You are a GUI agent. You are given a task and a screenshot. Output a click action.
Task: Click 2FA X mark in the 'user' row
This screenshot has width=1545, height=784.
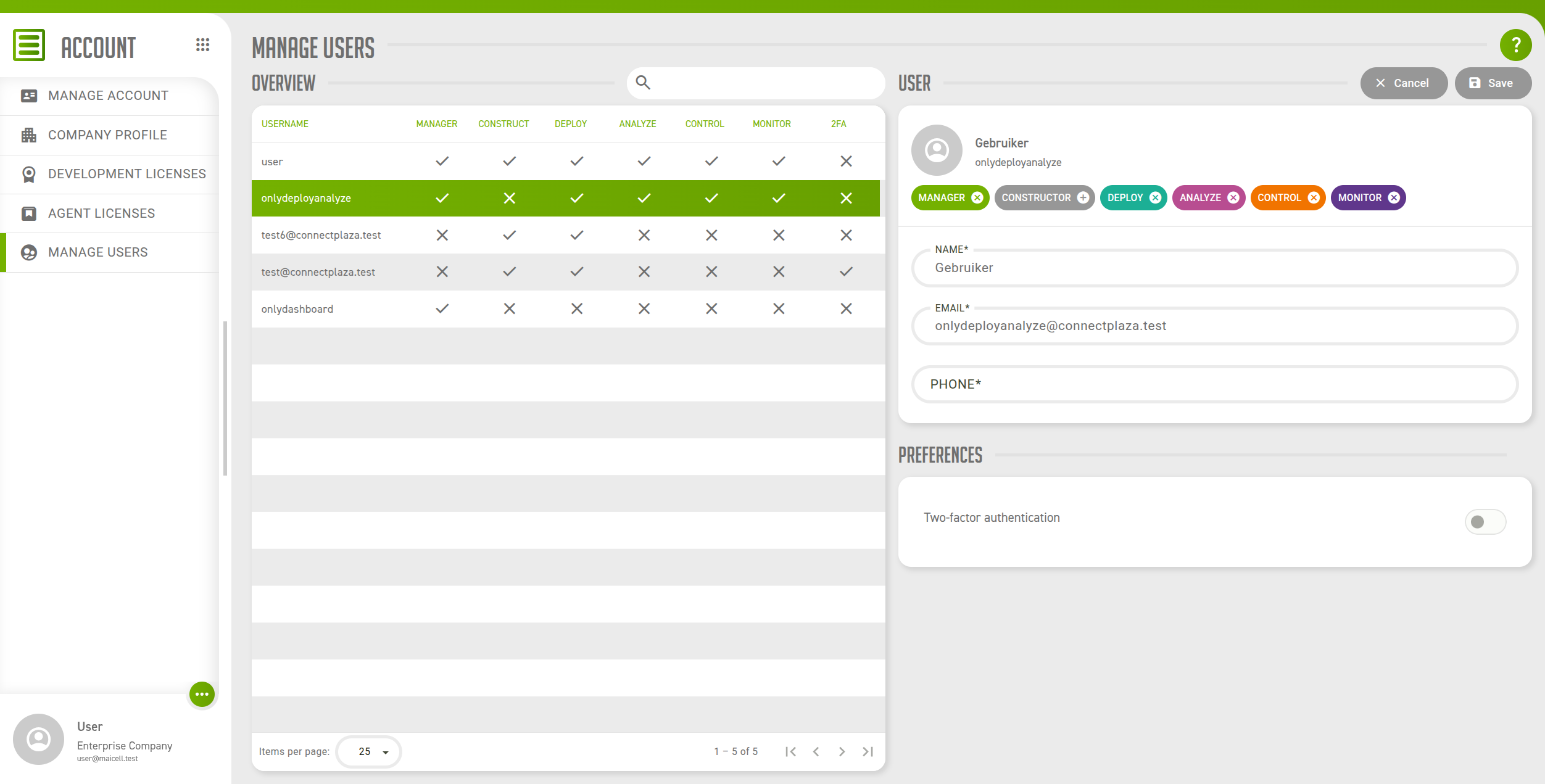pyautogui.click(x=846, y=161)
